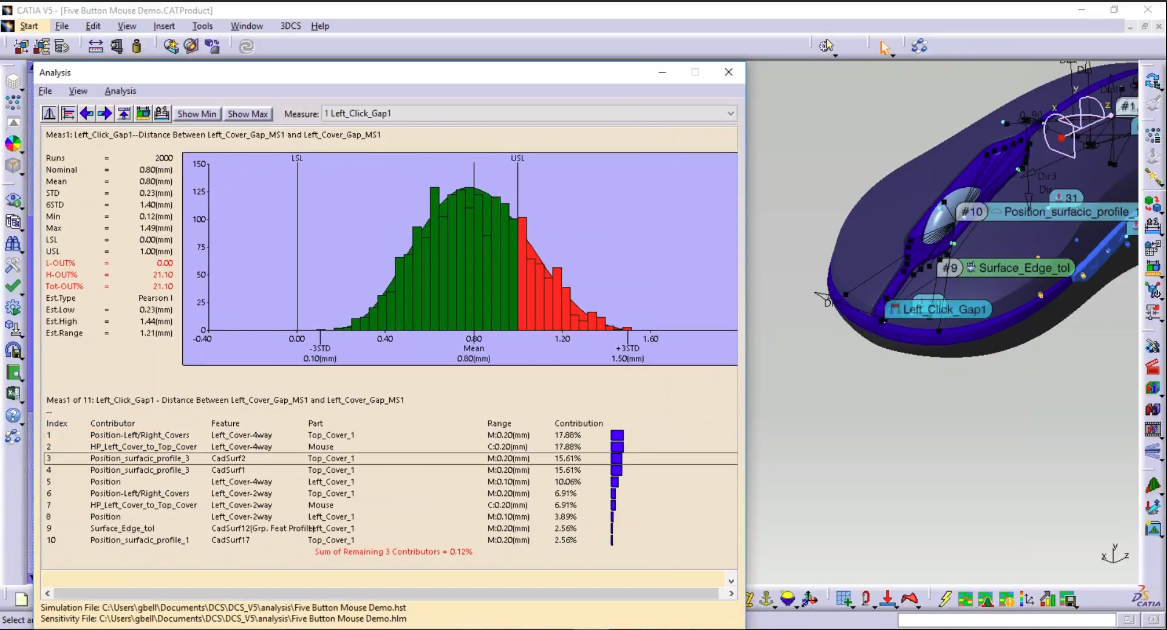Image resolution: width=1167 pixels, height=630 pixels.
Task: Click the Surface_Edge_tol label in 3D view
Action: (1005, 268)
